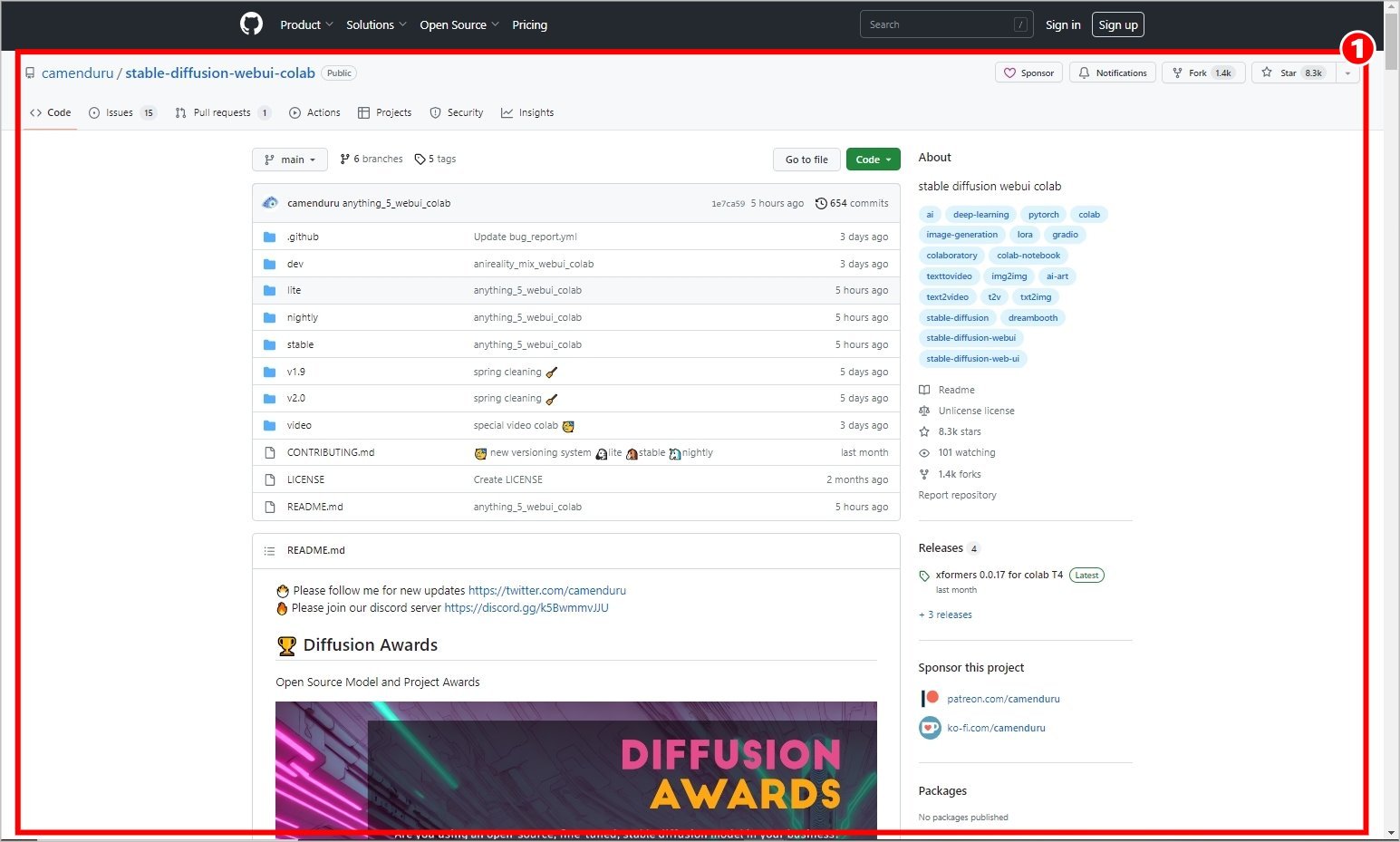Open 'Create LICENSE' commit message
Screen dimensions: 1400x842
(x=507, y=479)
